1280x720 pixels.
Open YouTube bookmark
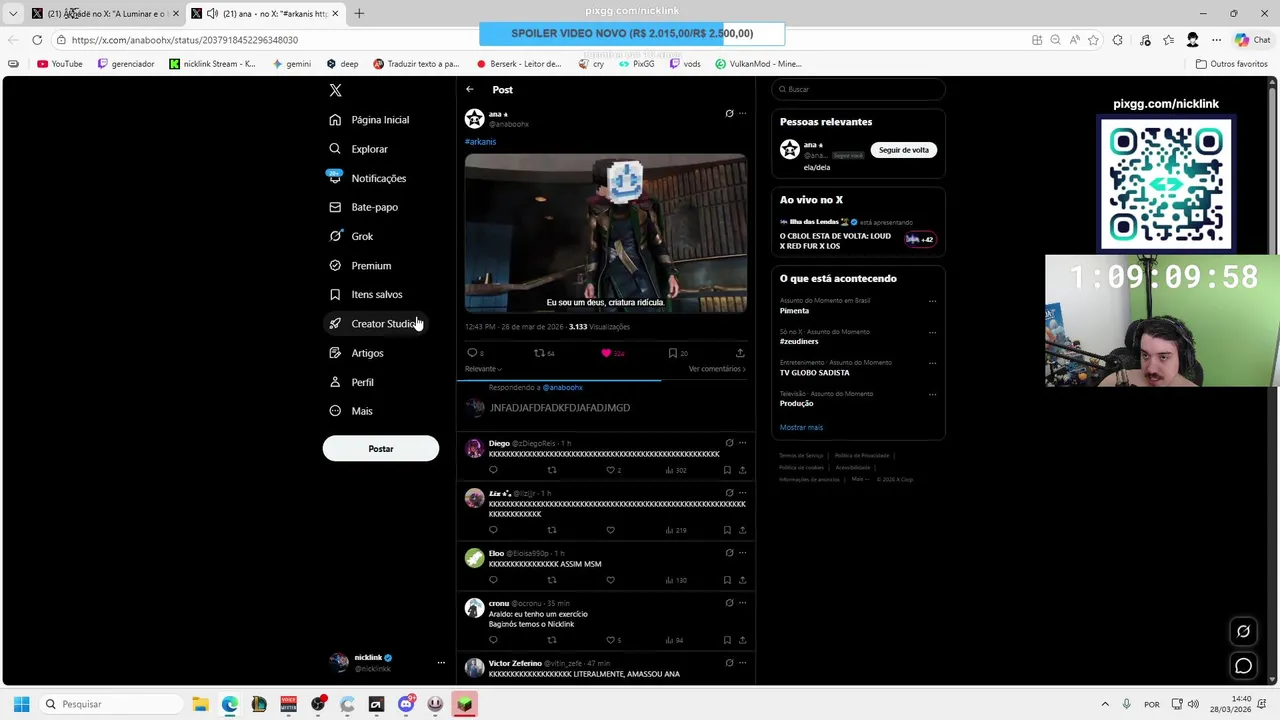point(59,64)
